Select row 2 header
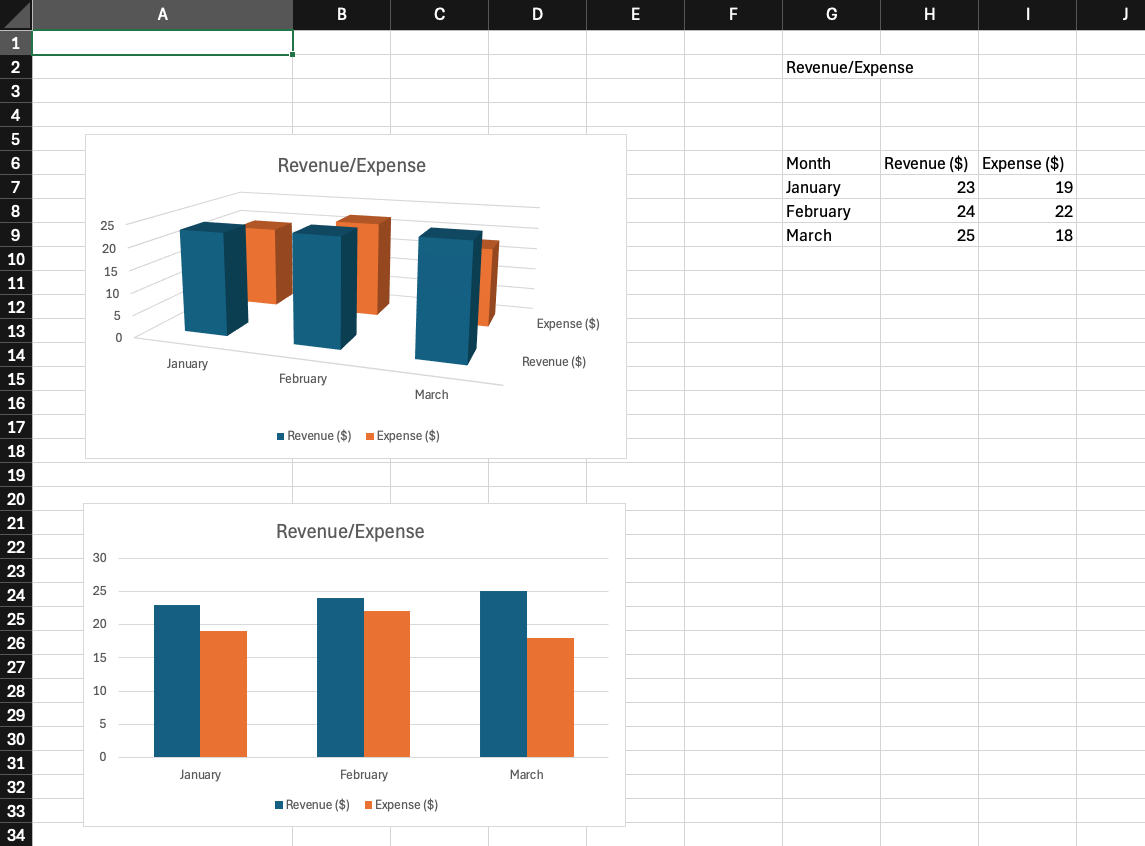Screen dimensions: 1145x846 coord(16,67)
